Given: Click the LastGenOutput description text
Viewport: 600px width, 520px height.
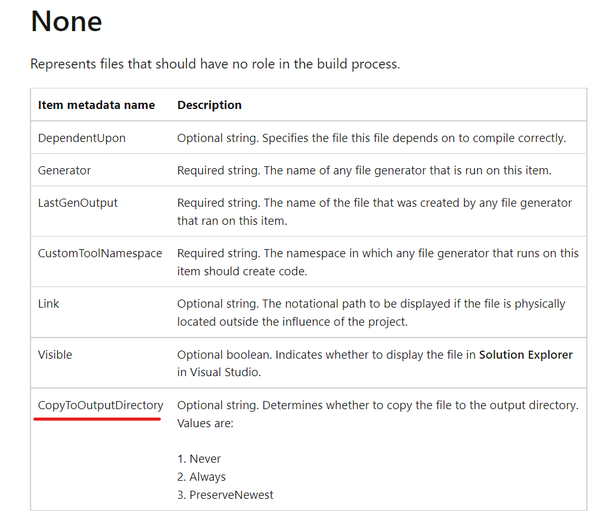Looking at the screenshot, I should (x=374, y=211).
